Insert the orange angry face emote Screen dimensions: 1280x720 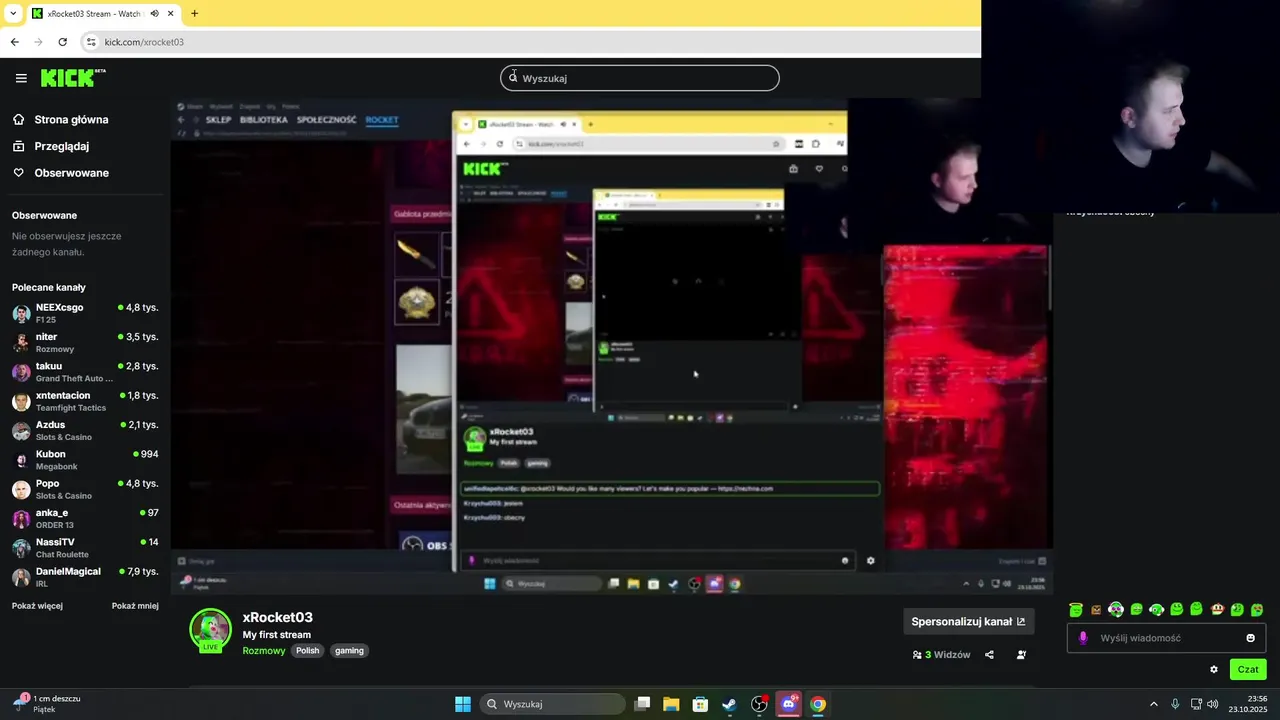[x=1096, y=610]
